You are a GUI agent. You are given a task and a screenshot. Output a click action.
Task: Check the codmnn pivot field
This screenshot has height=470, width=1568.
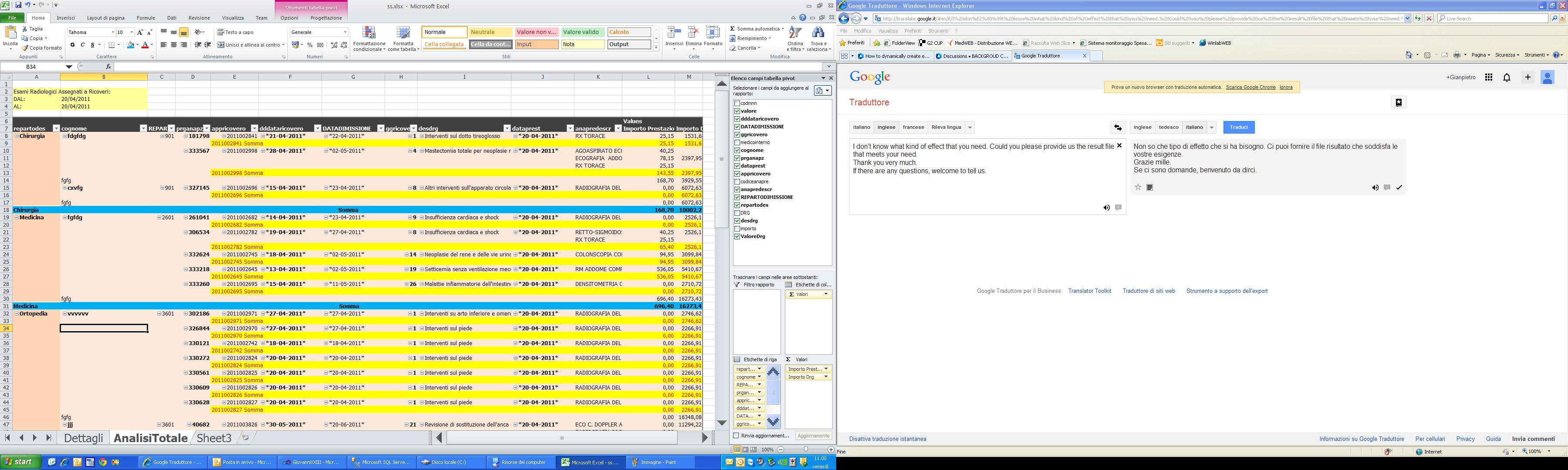737,104
